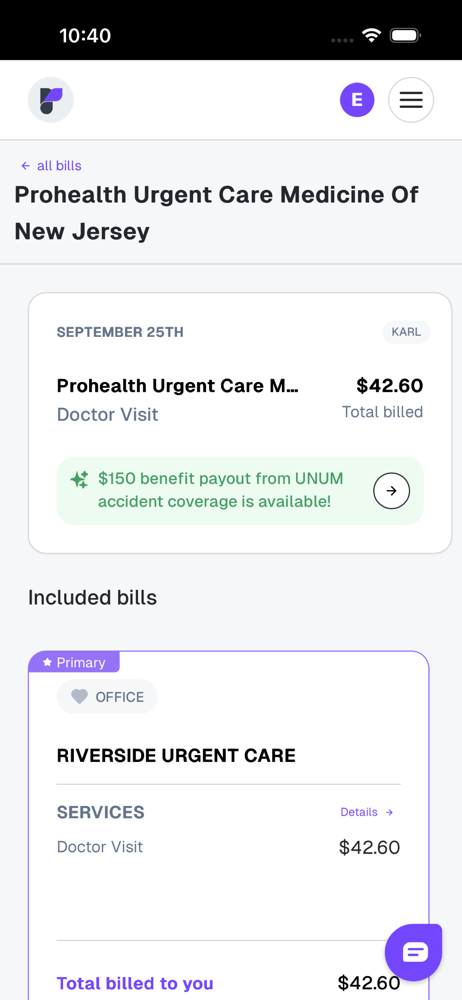Image resolution: width=462 pixels, height=1000 pixels.
Task: Tap the Doctor Visit service row
Action: [x=228, y=847]
